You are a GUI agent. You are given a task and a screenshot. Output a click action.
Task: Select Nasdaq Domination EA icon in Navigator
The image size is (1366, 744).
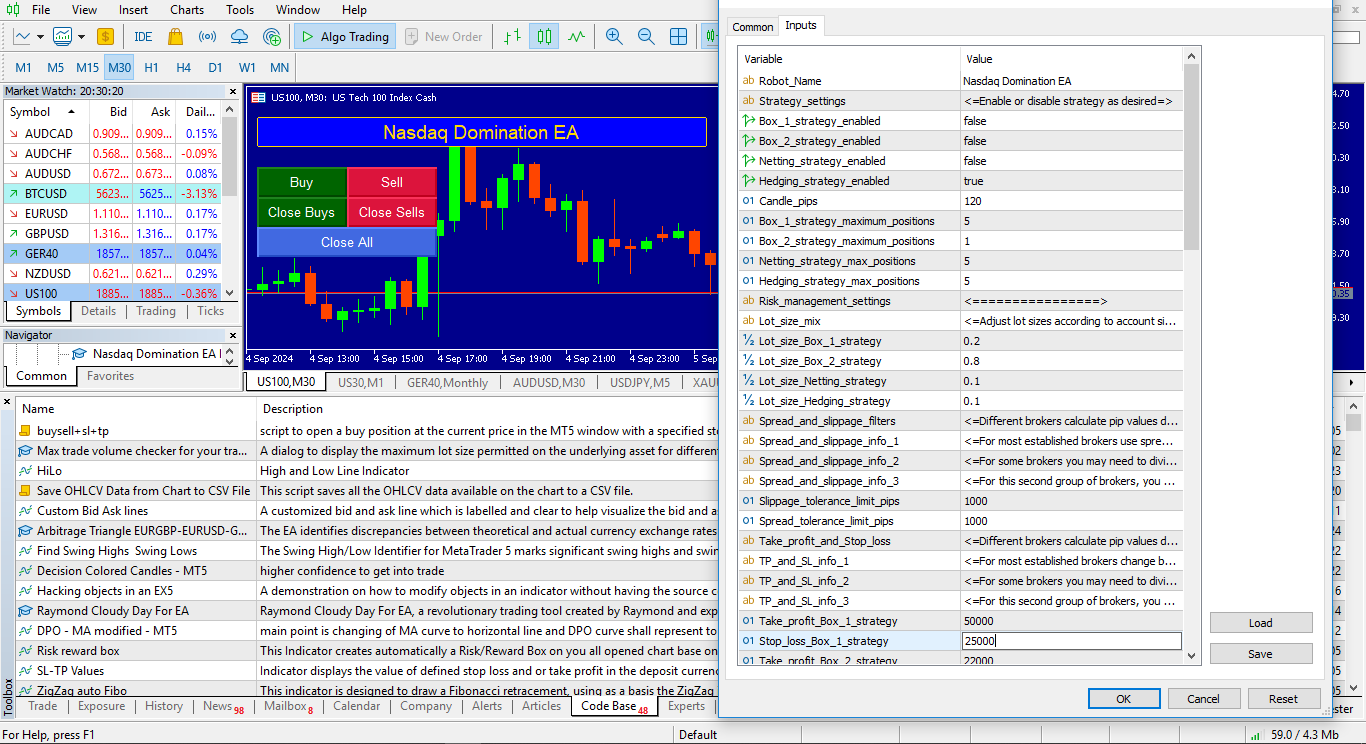[79, 354]
